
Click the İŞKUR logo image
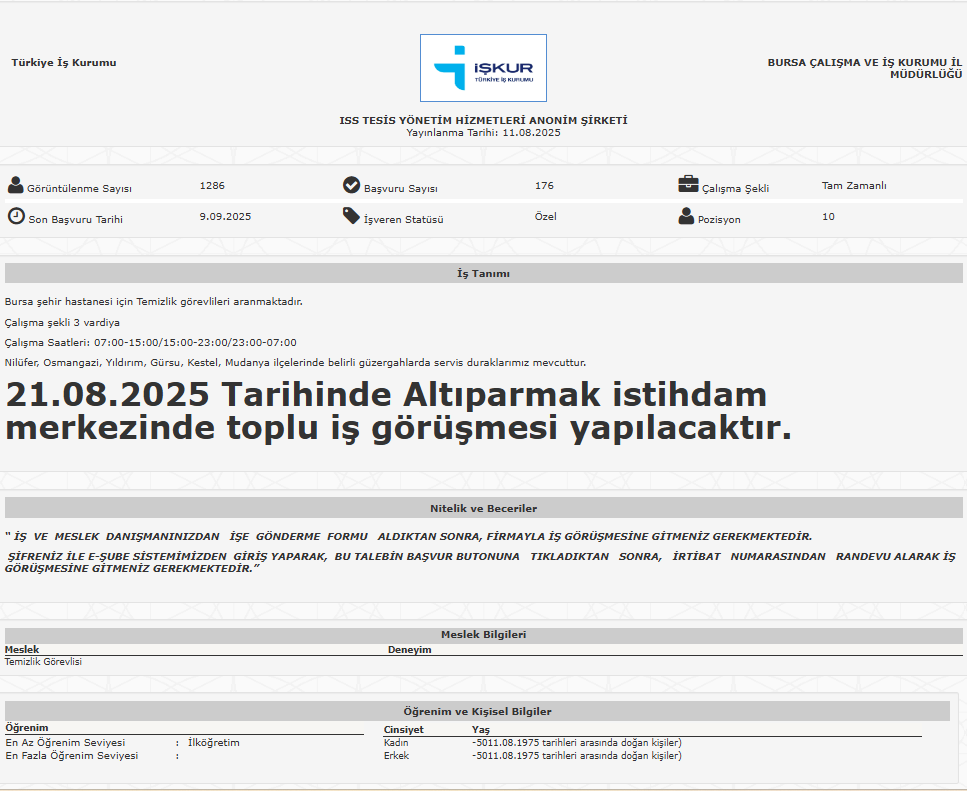coord(484,68)
